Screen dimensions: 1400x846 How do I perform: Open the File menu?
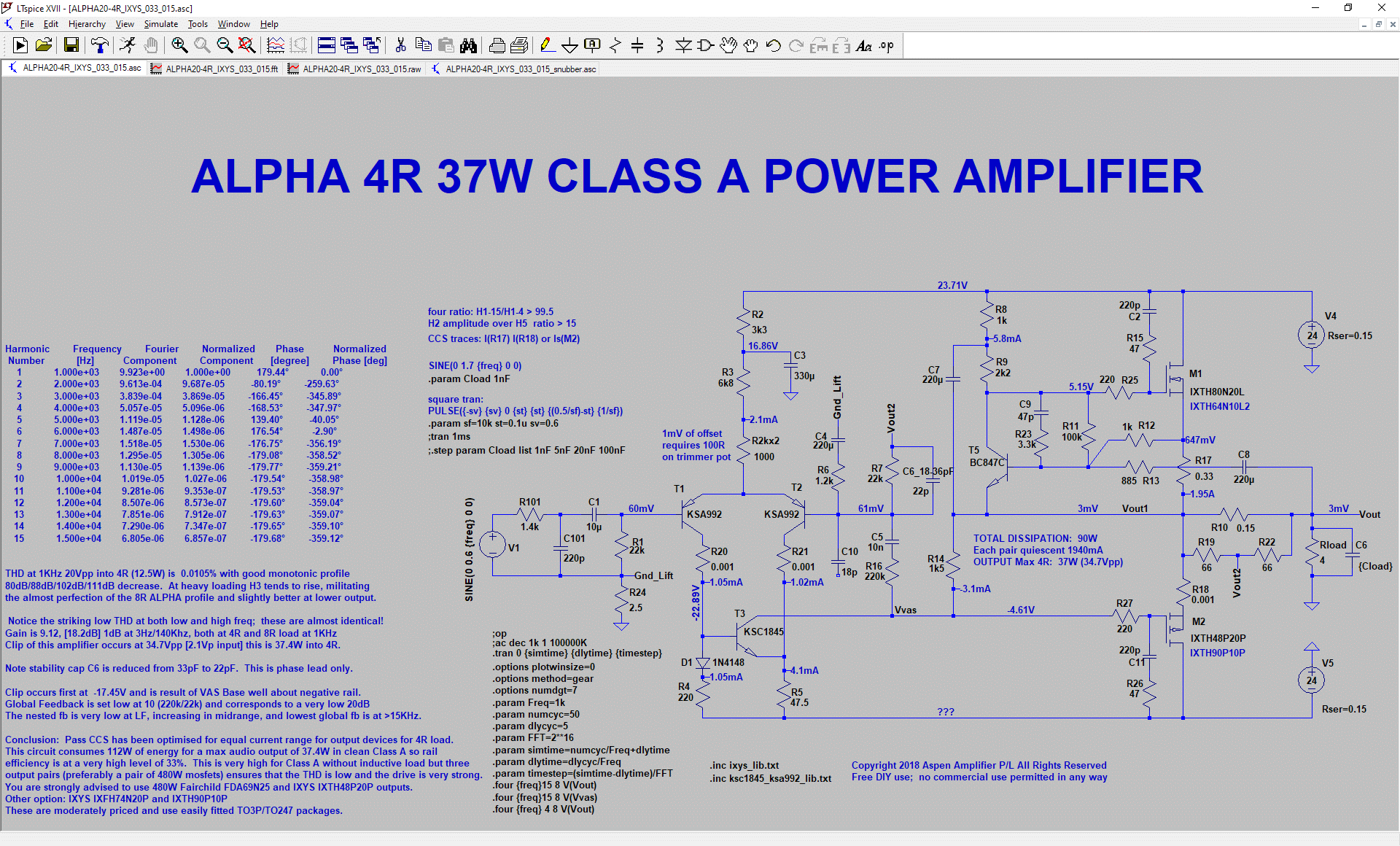[x=27, y=24]
